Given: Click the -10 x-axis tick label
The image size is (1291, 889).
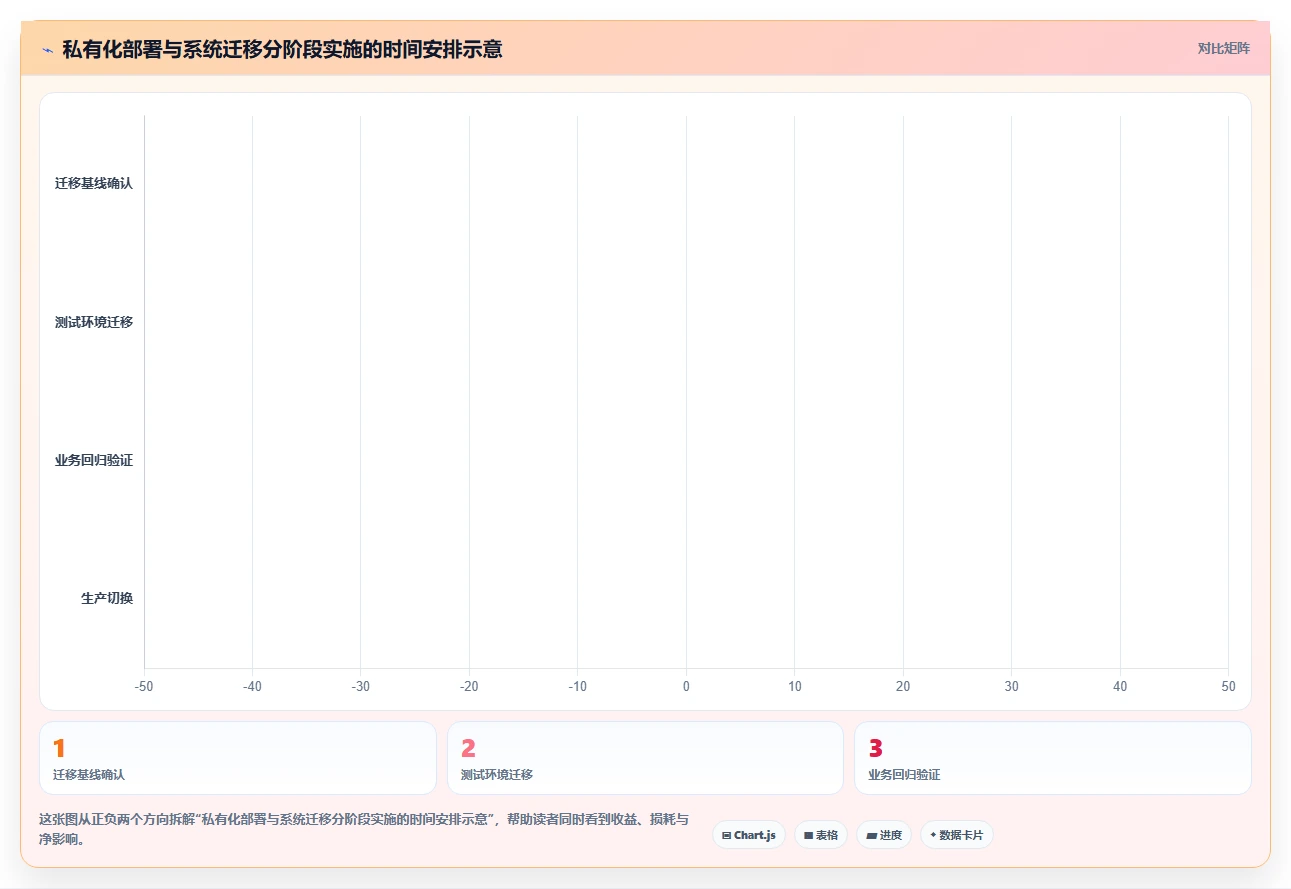Looking at the screenshot, I should (578, 687).
